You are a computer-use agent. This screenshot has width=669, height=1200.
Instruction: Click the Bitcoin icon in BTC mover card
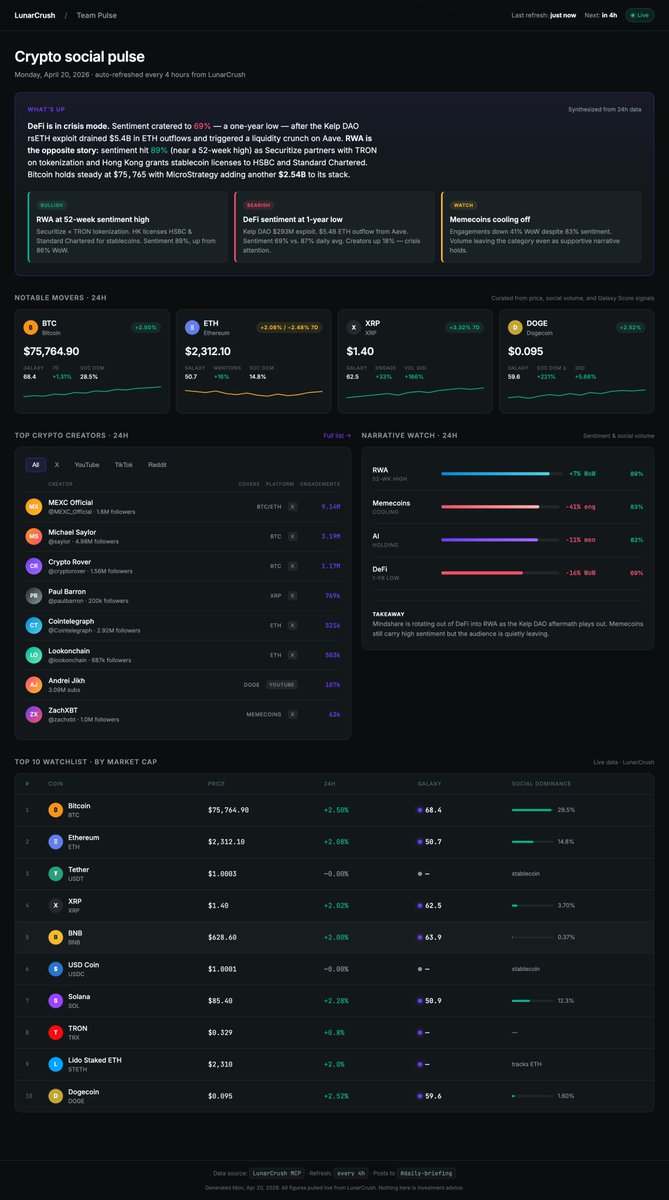coord(30,327)
